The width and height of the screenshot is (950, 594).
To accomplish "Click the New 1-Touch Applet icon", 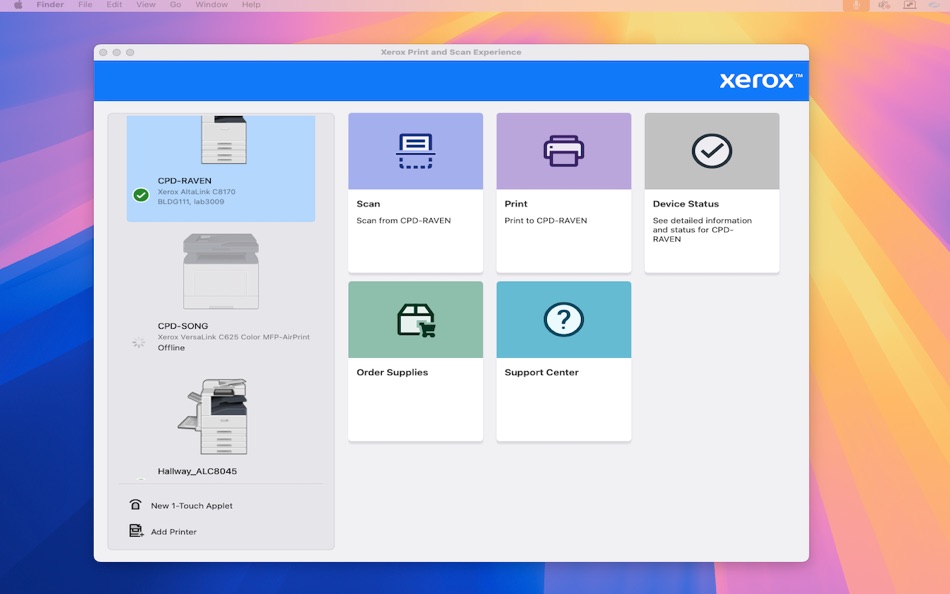I will pyautogui.click(x=135, y=505).
